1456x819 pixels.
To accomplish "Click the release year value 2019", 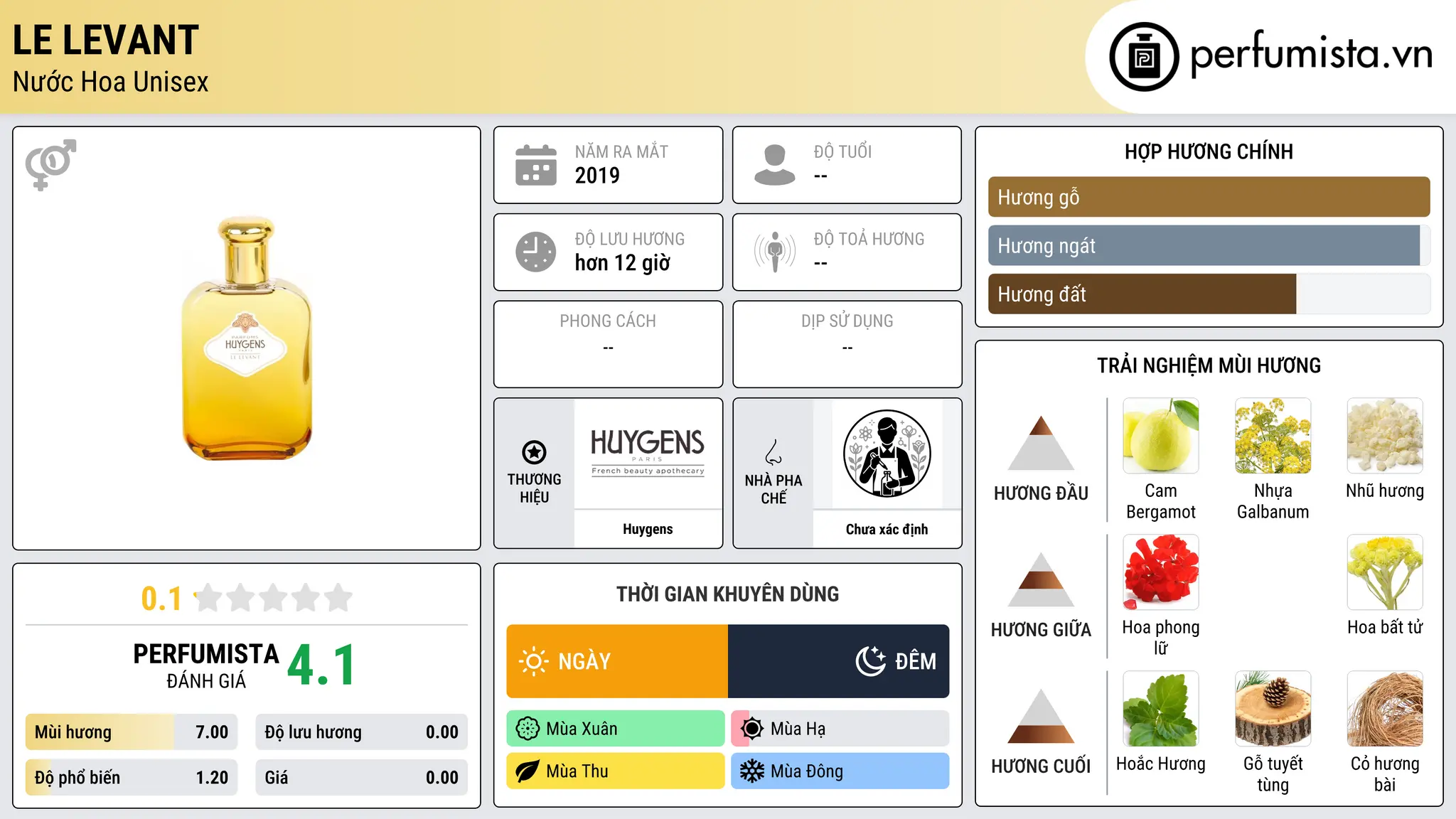I will [x=597, y=176].
